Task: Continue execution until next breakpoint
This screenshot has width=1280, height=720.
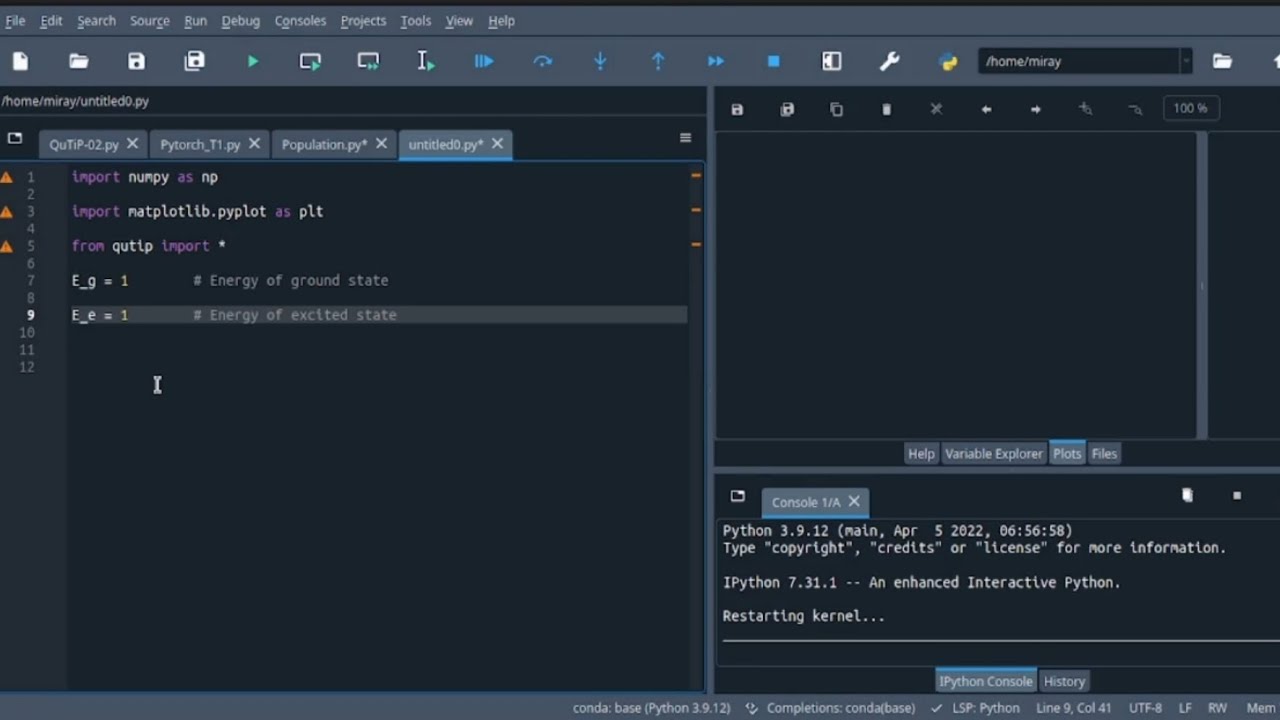Action: [716, 61]
